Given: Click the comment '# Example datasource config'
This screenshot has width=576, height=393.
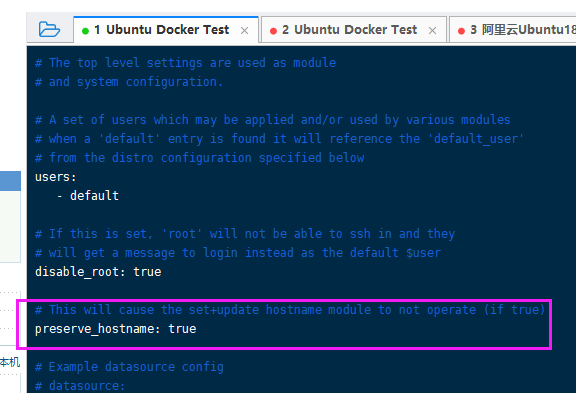Looking at the screenshot, I should [x=129, y=367].
